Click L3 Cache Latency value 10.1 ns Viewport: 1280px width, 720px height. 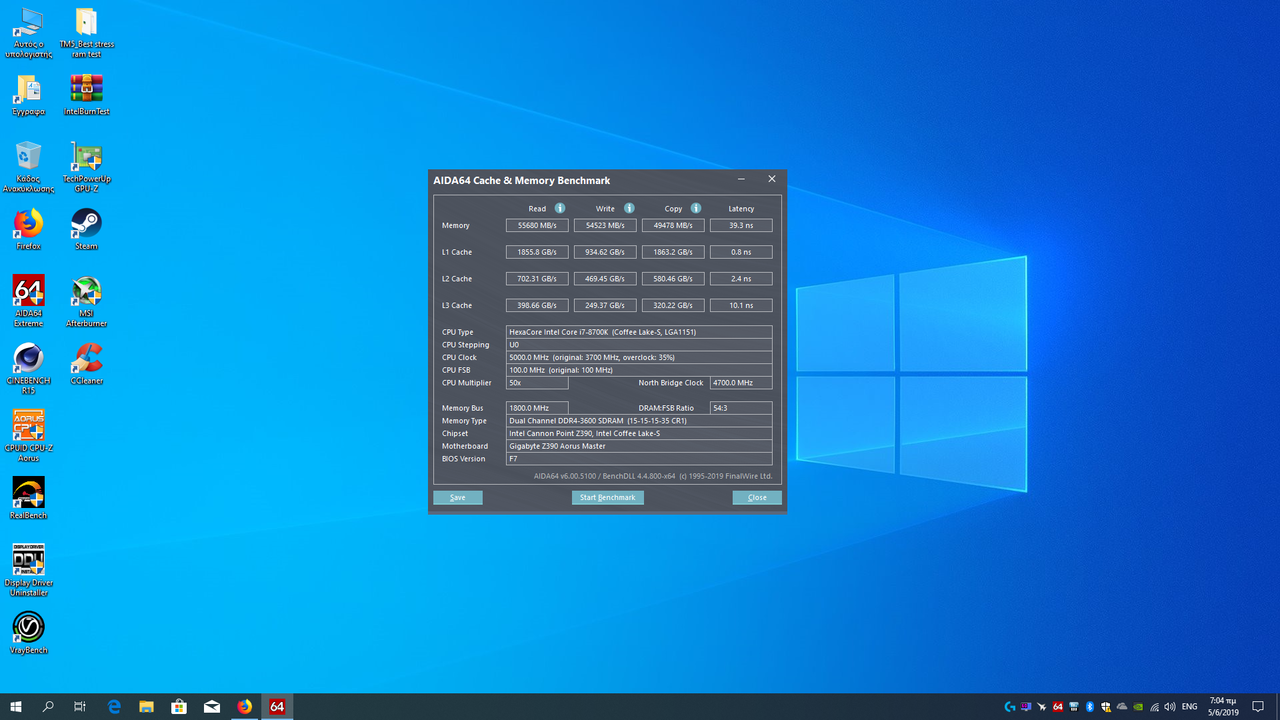(x=741, y=305)
